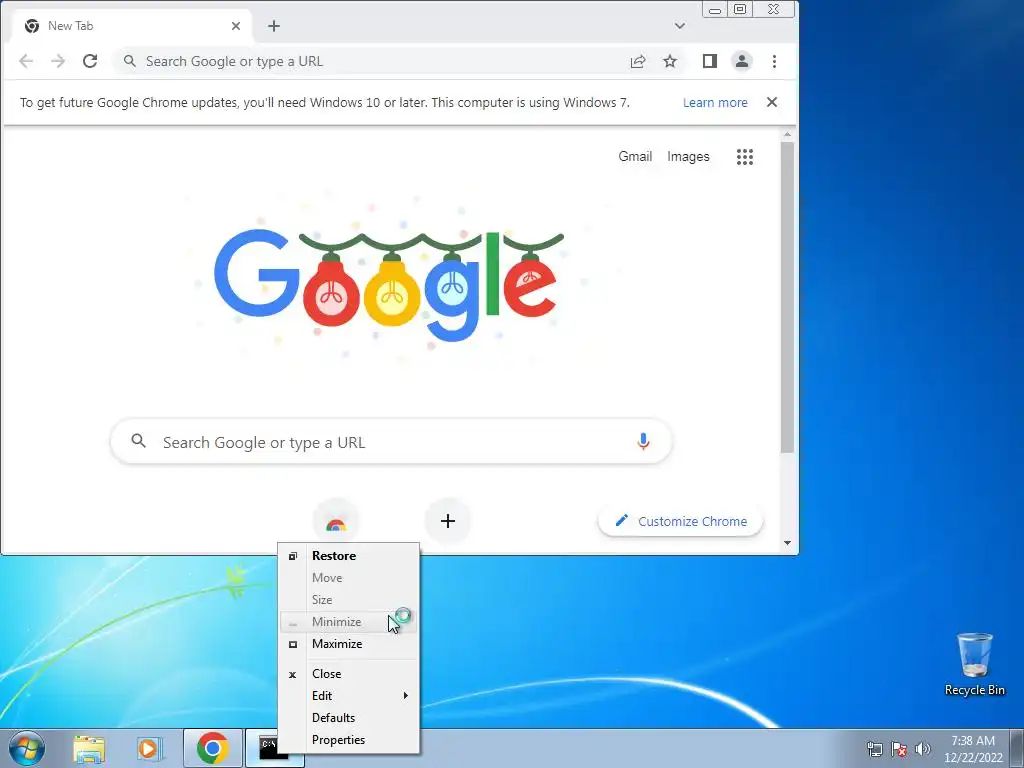Open the volume speaker icon
Image resolution: width=1024 pixels, height=768 pixels.
point(922,749)
